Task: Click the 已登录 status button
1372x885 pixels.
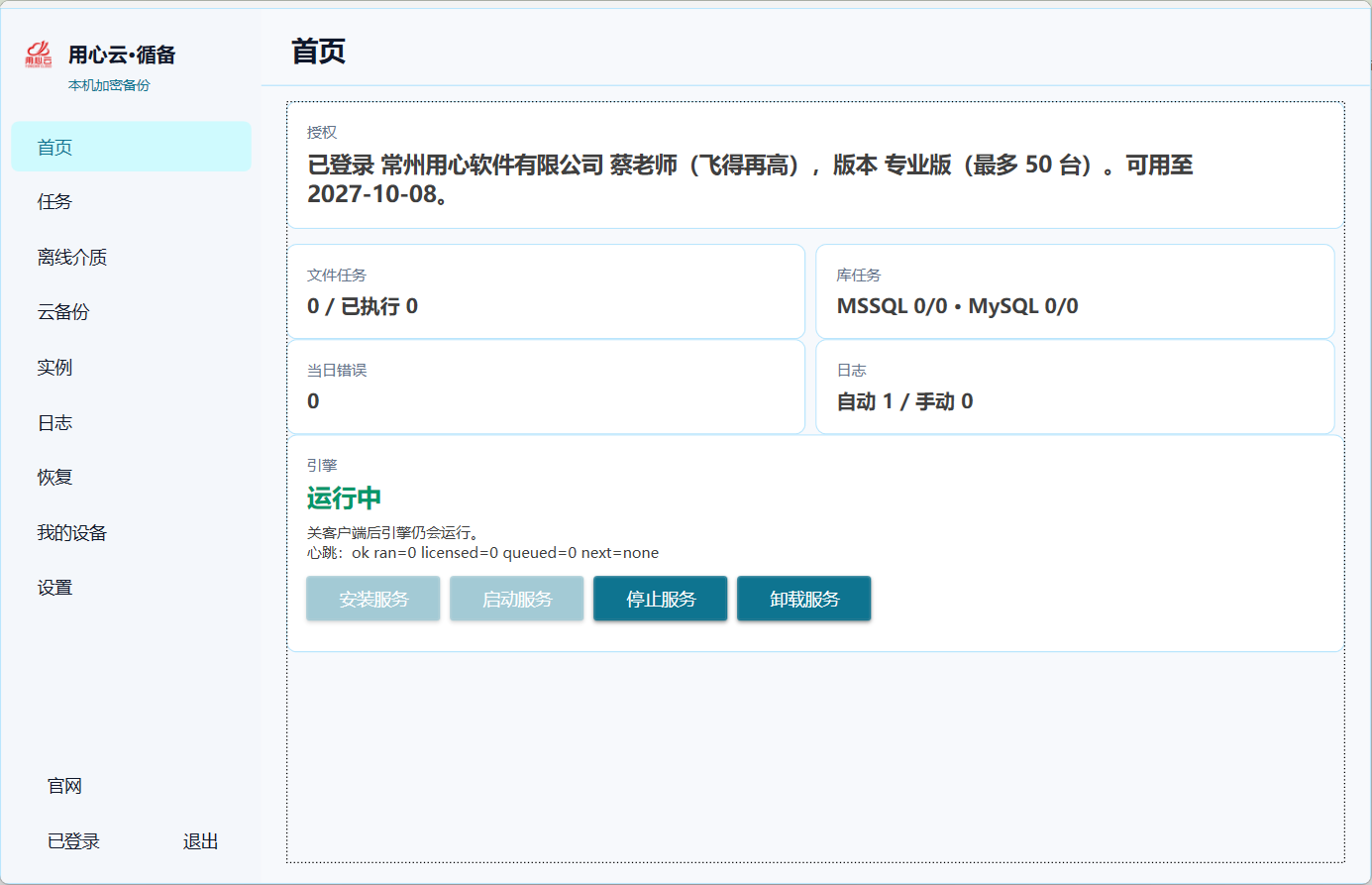Action: coord(74,841)
